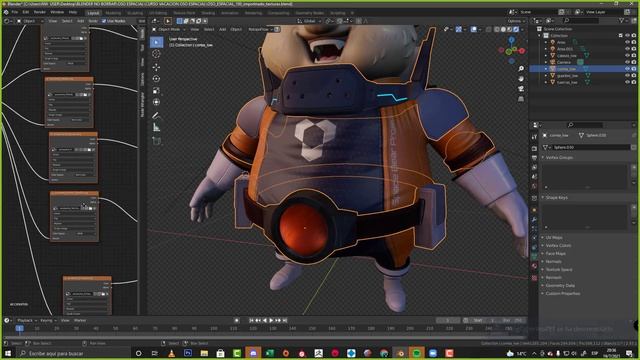Select the Transform tool in viewport toolbar
The image size is (640, 360).
pyautogui.click(x=156, y=102)
